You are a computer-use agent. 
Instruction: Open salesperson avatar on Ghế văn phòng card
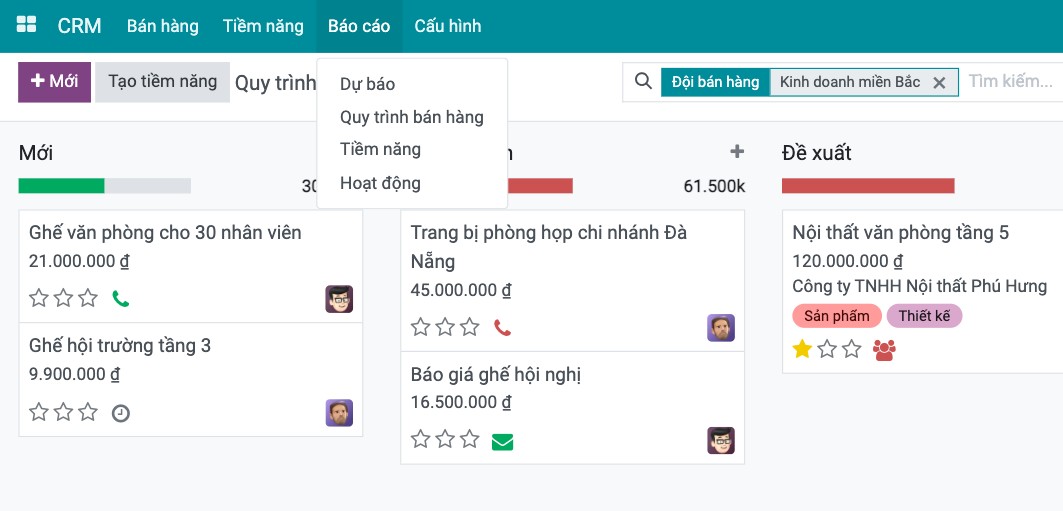pyautogui.click(x=339, y=299)
